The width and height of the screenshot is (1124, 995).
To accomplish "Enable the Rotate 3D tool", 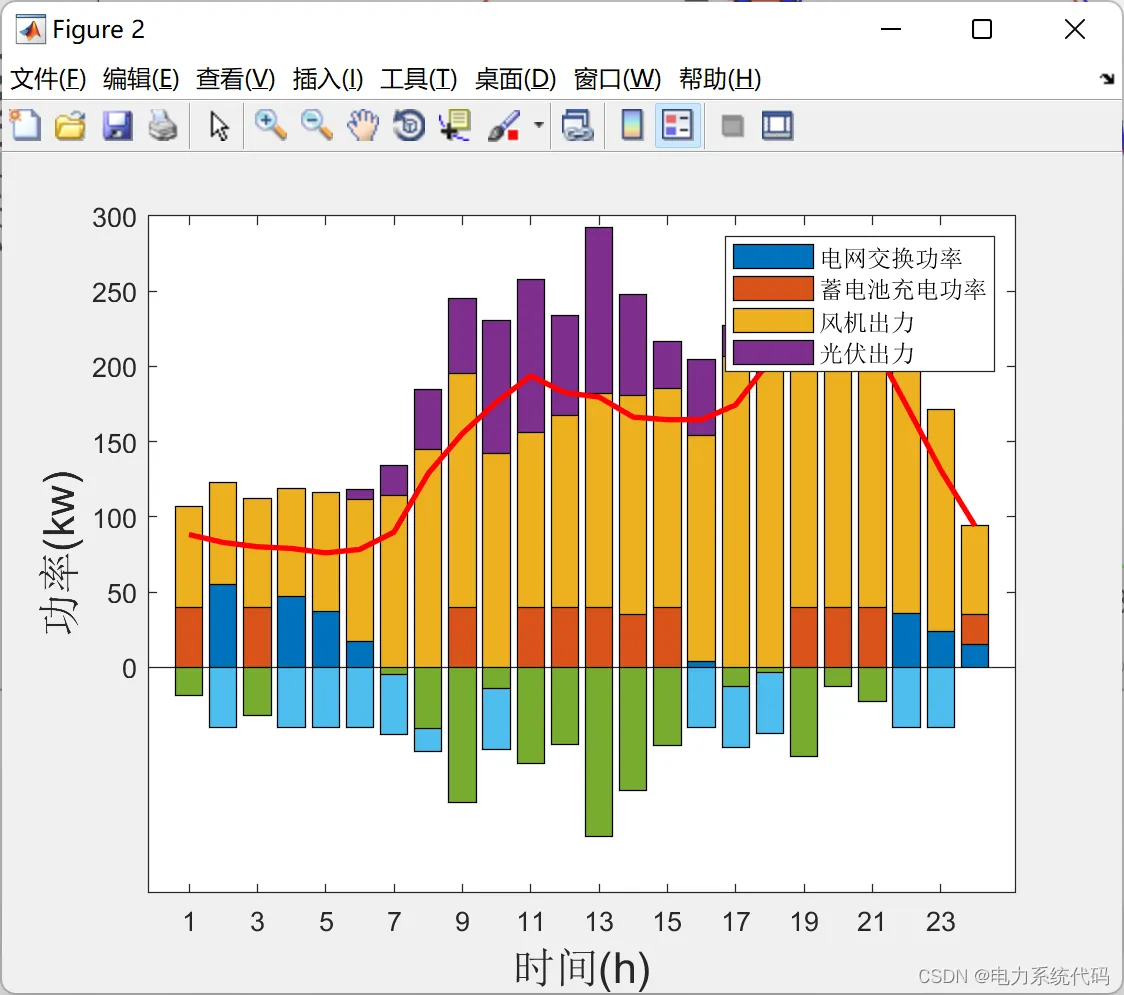I will (x=409, y=125).
